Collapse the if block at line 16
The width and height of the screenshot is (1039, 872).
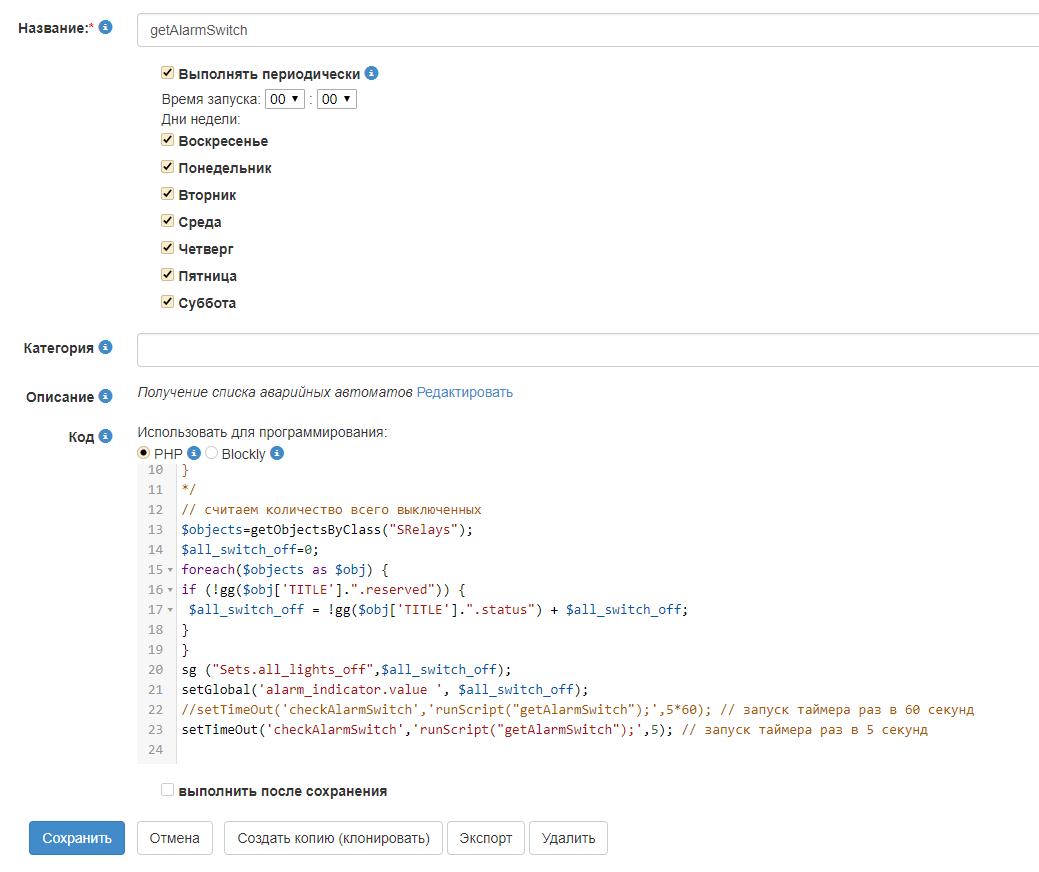click(171, 590)
